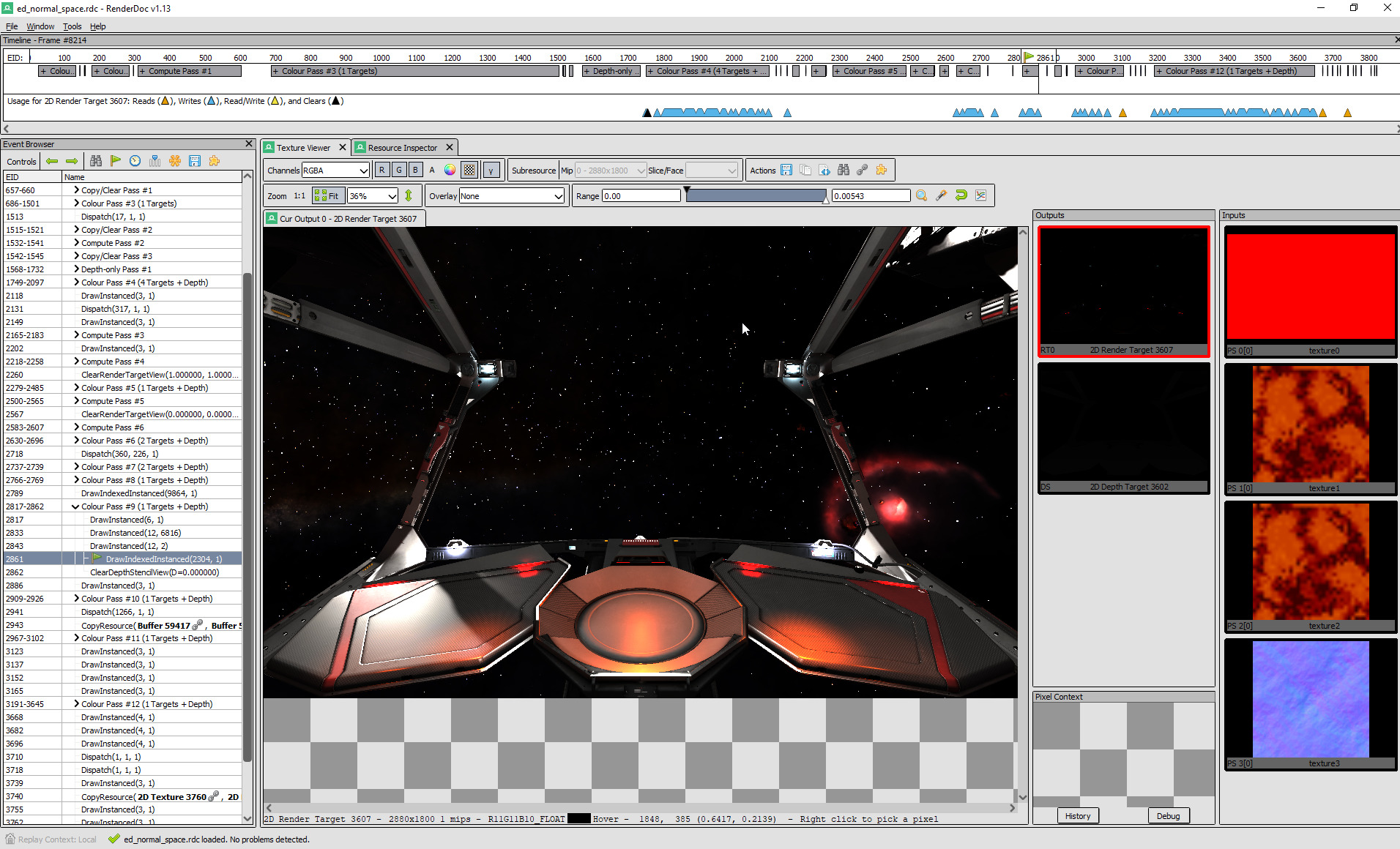
Task: Toggle the G green channel button
Action: [399, 170]
